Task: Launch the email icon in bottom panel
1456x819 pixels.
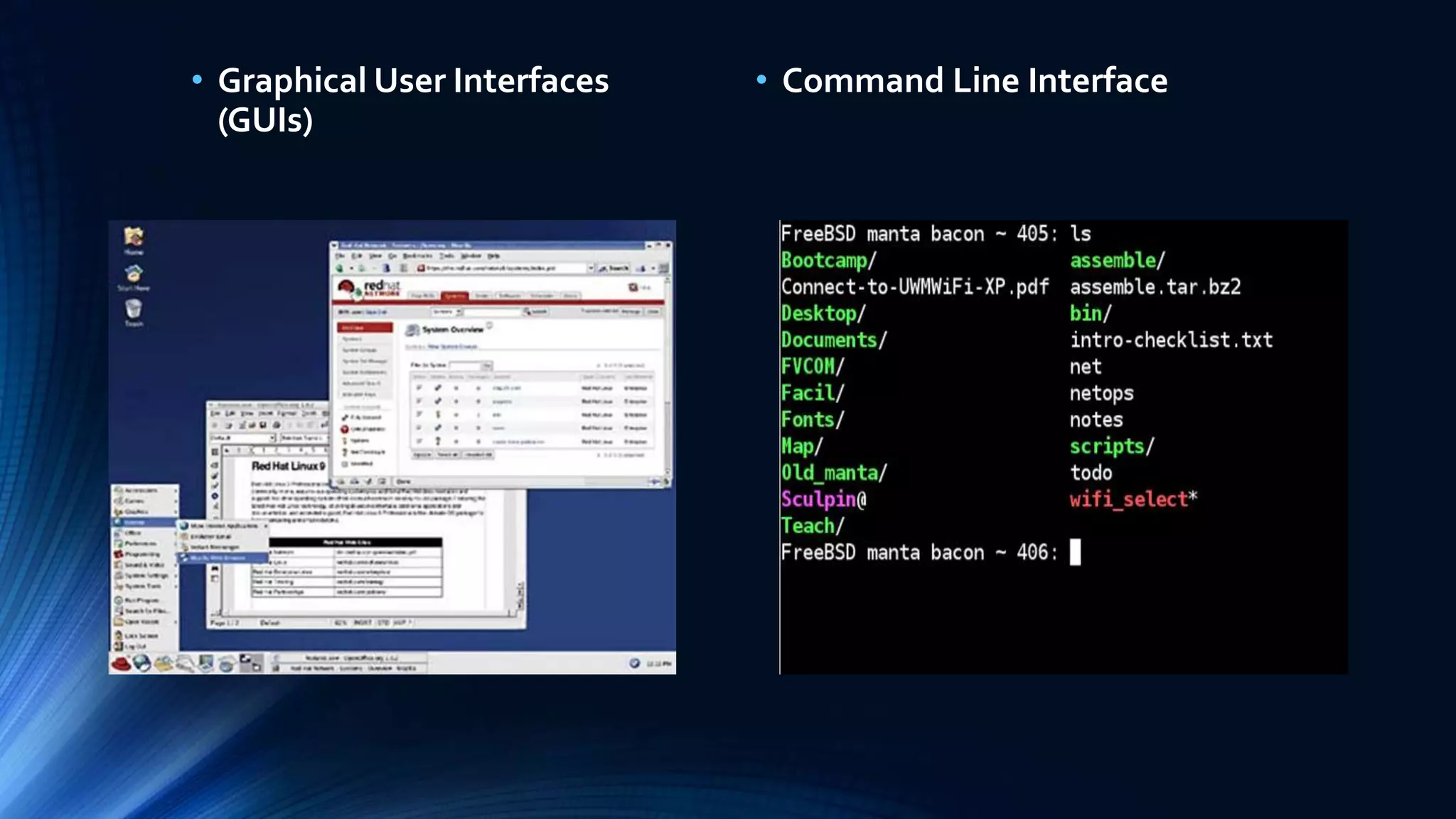Action: pyautogui.click(x=164, y=663)
